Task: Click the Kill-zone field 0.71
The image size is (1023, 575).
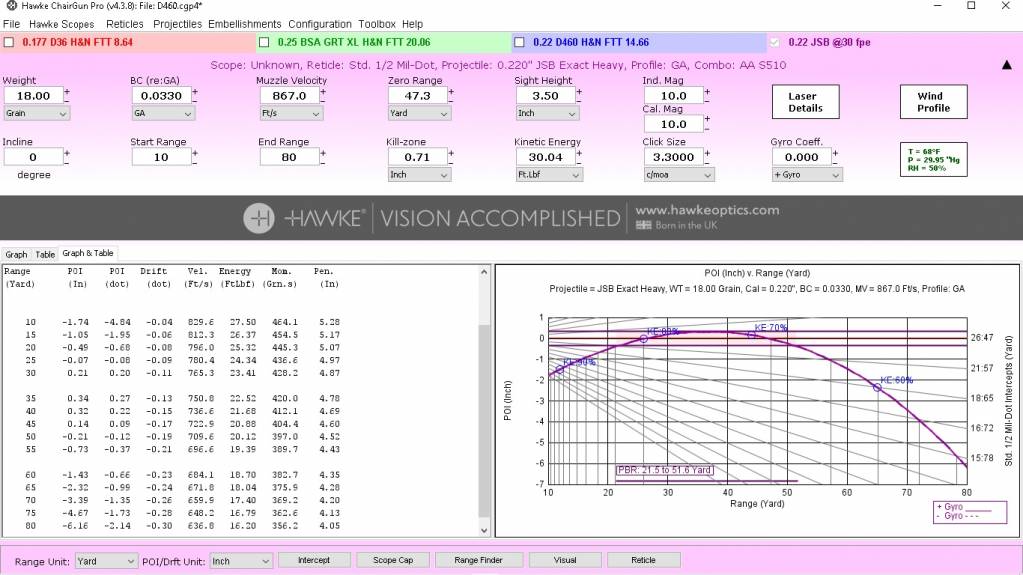Action: click(x=417, y=157)
